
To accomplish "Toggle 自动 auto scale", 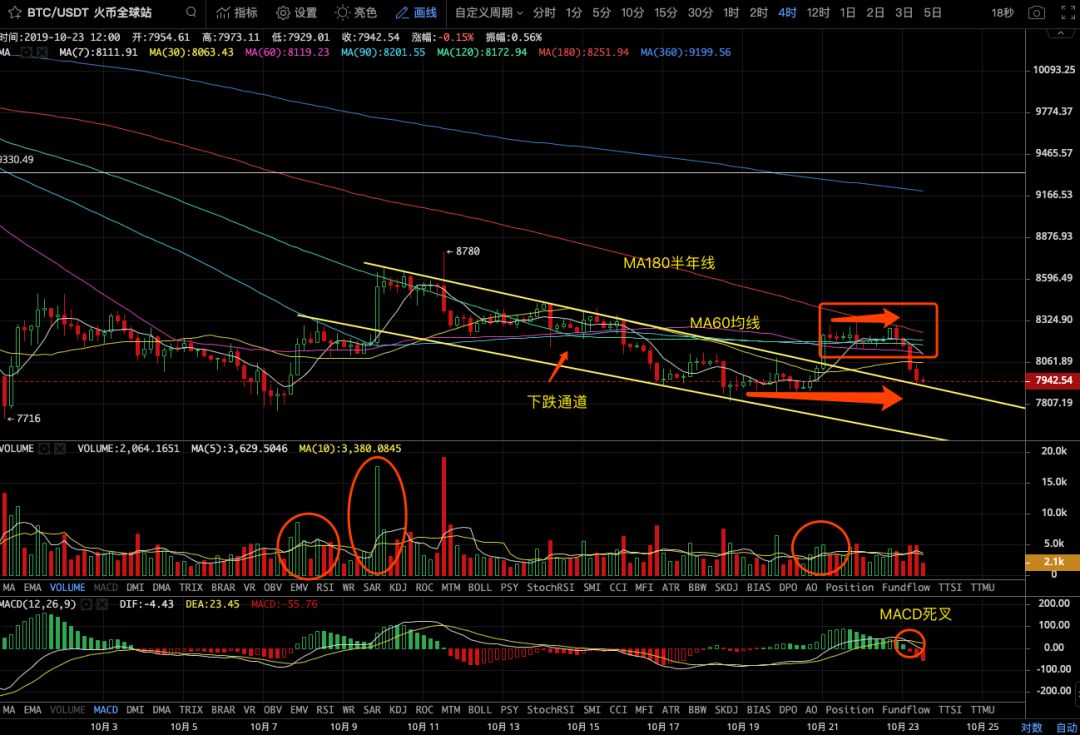I will 1065,727.
